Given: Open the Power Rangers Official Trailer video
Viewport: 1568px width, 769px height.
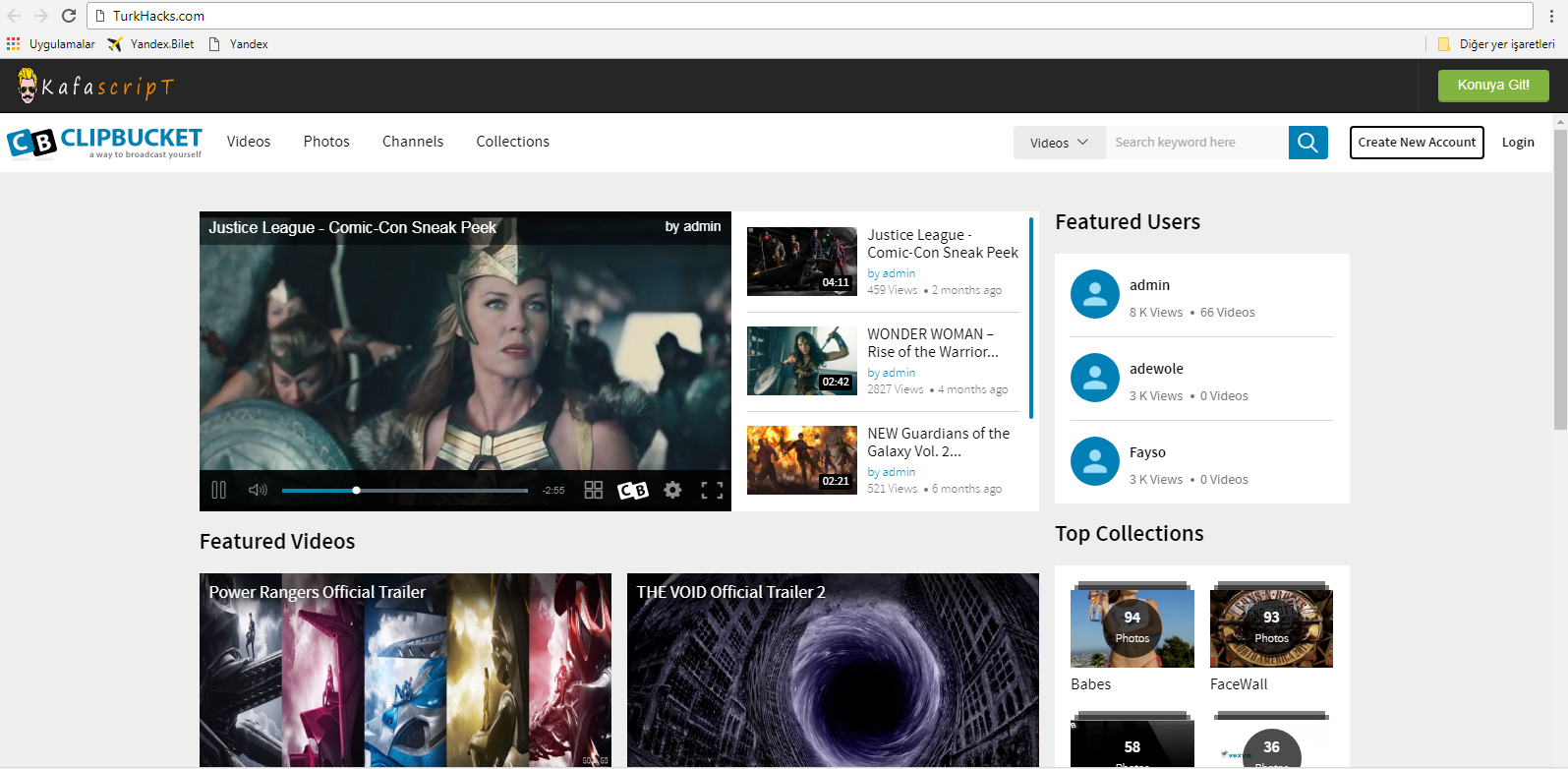Looking at the screenshot, I should click(405, 670).
